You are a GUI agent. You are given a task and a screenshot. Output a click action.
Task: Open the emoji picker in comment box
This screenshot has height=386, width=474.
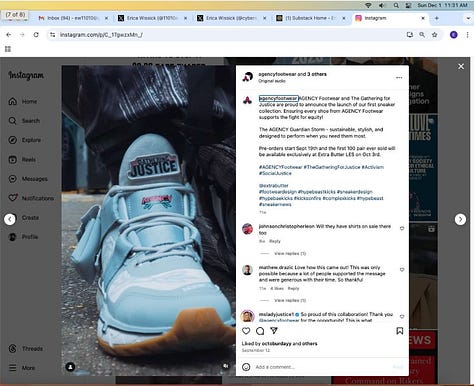click(246, 367)
